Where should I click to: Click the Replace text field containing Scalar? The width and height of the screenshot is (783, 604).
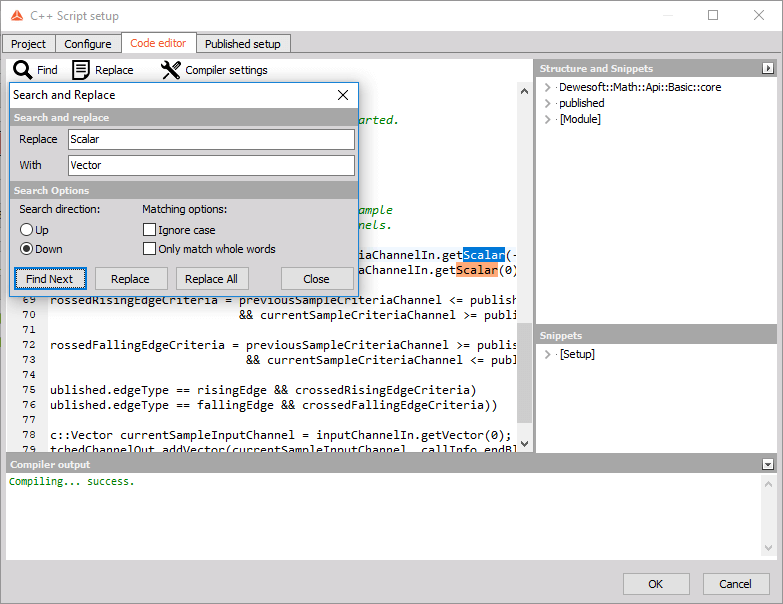click(211, 139)
